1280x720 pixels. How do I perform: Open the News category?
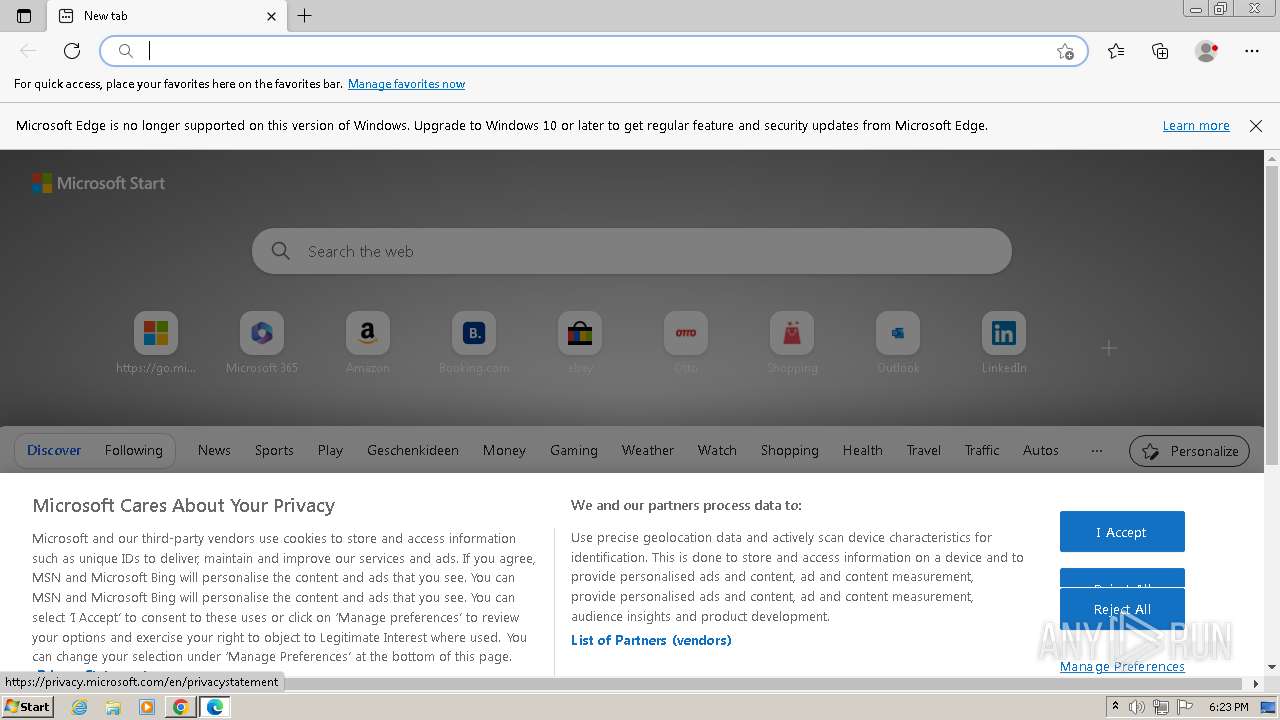pos(214,450)
